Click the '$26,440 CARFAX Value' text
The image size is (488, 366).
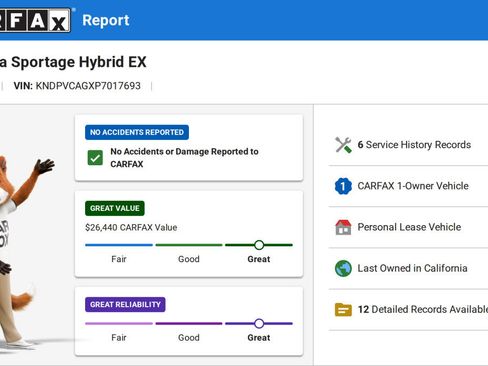click(131, 228)
